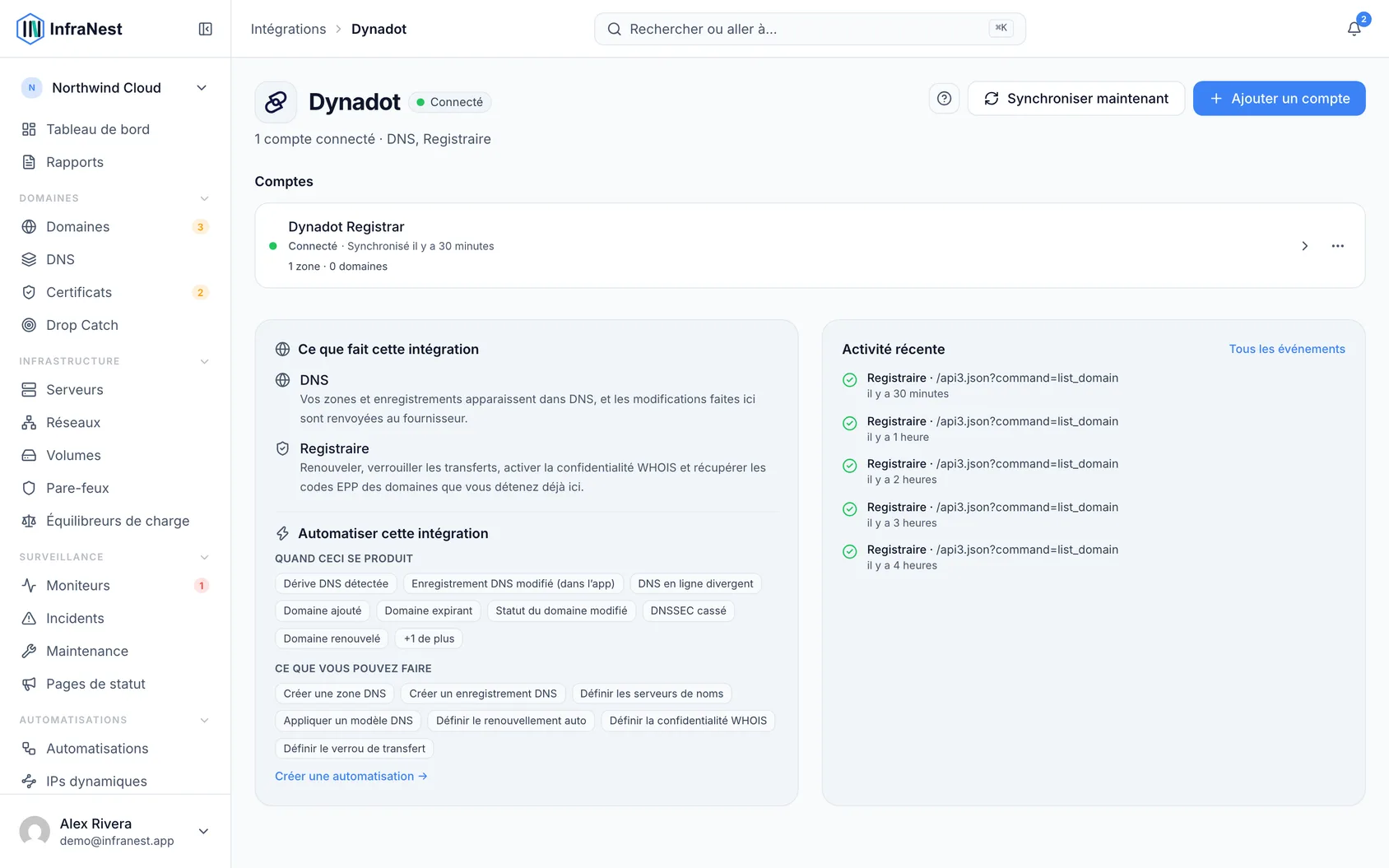Select Domaine expirant chip
Screen dimensions: 1389x868
(x=429, y=610)
